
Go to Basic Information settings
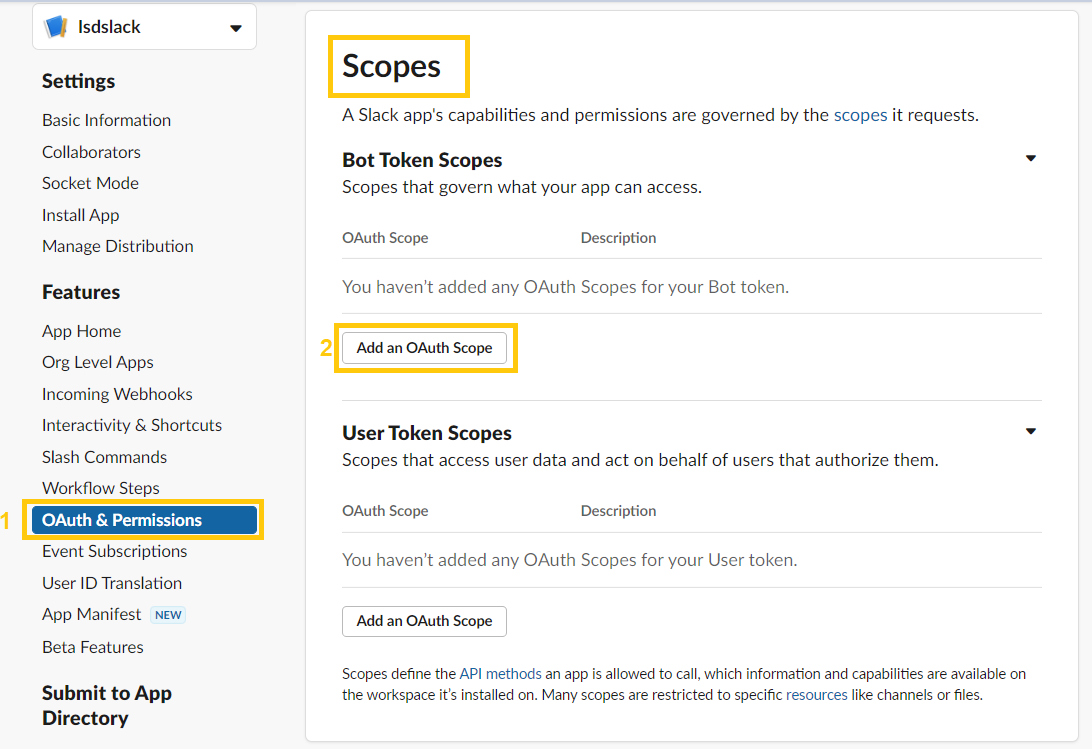pyautogui.click(x=106, y=120)
